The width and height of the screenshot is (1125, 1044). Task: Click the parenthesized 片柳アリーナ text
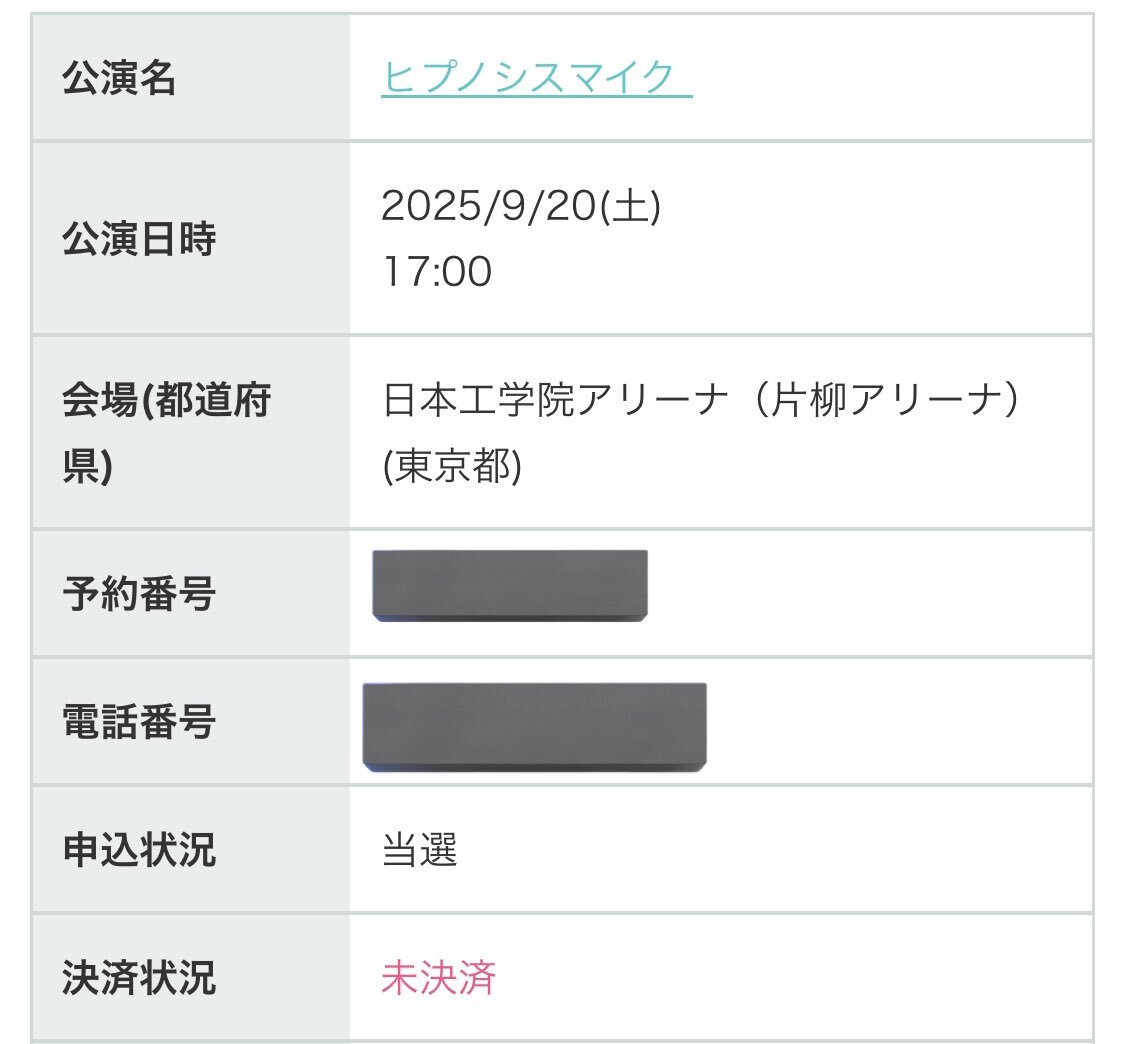click(x=885, y=401)
